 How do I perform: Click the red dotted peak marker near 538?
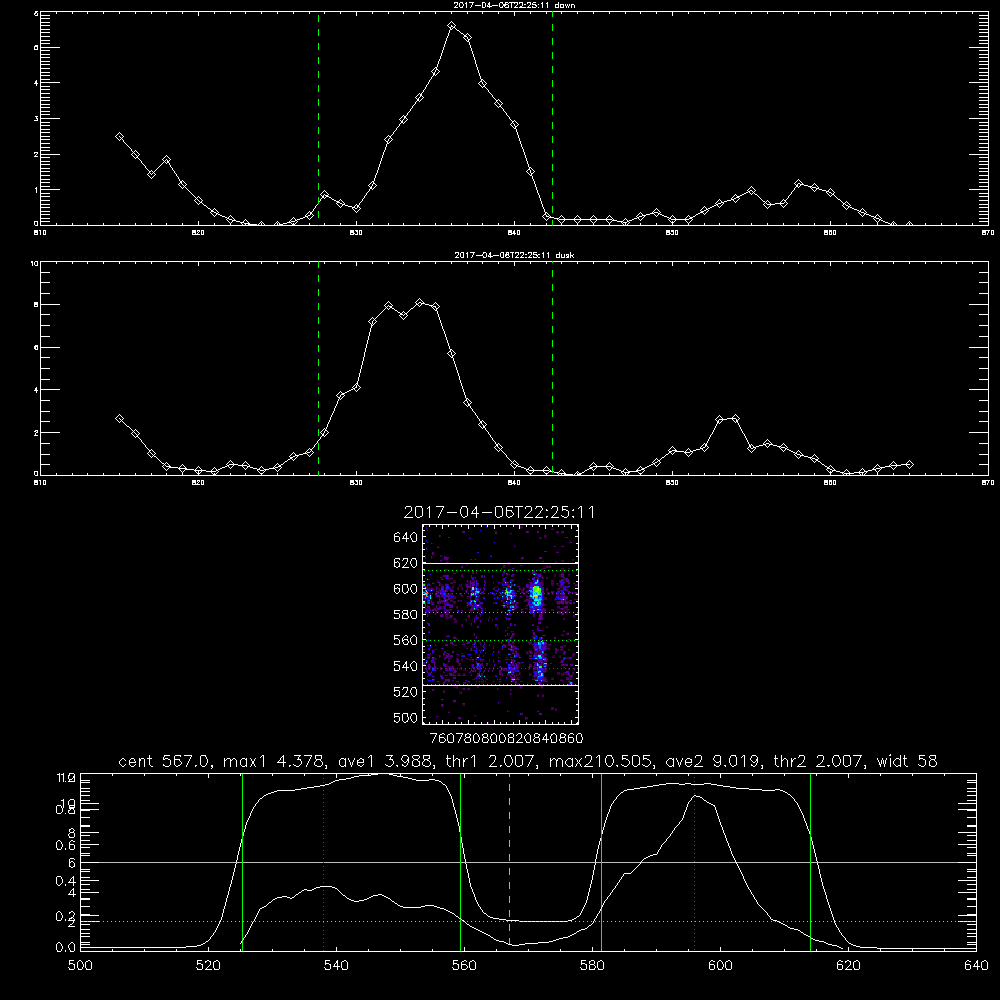pos(323,861)
